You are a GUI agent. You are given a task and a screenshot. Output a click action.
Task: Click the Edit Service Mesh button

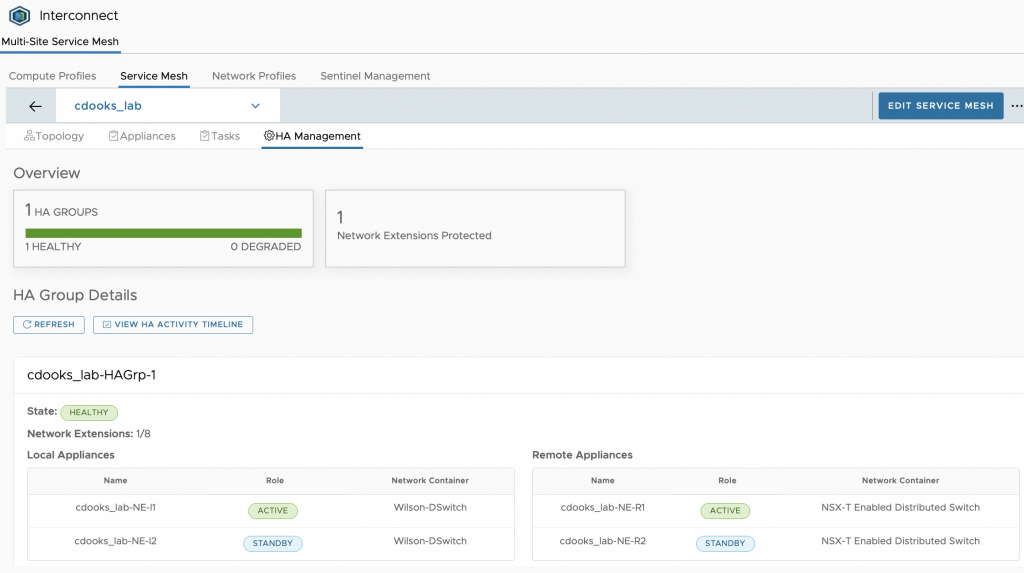pos(940,106)
